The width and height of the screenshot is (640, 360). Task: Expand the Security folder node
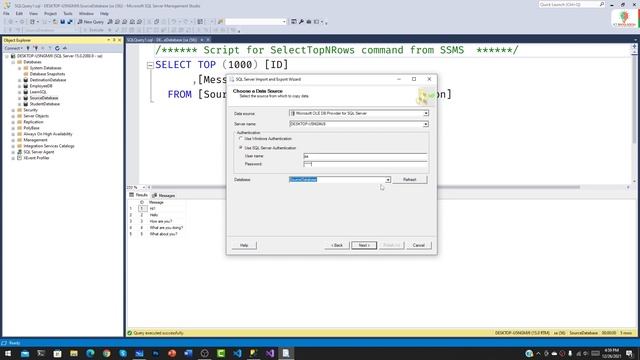[x=13, y=110]
